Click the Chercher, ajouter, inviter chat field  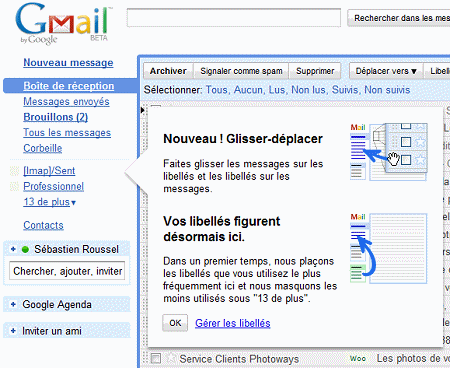67,271
